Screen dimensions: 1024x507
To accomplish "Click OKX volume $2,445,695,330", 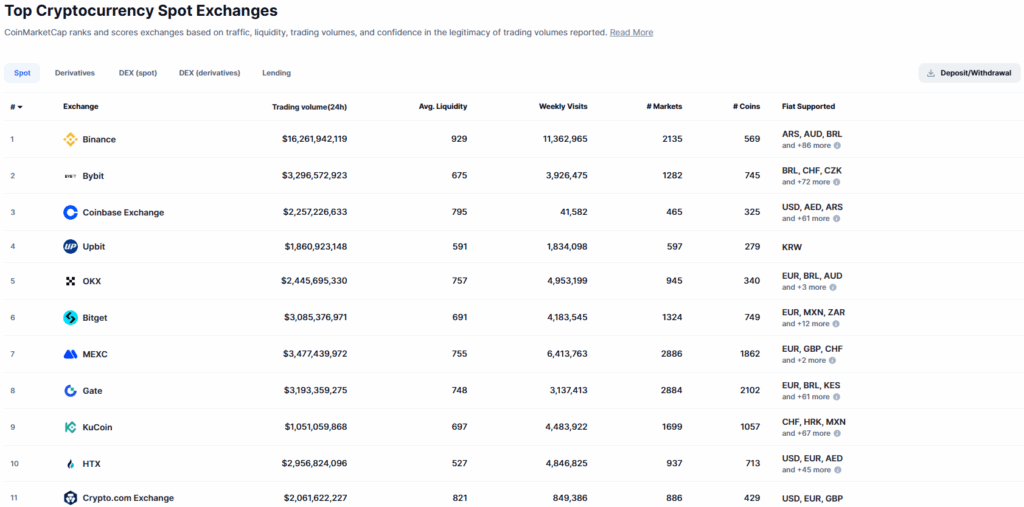I will coord(315,281).
